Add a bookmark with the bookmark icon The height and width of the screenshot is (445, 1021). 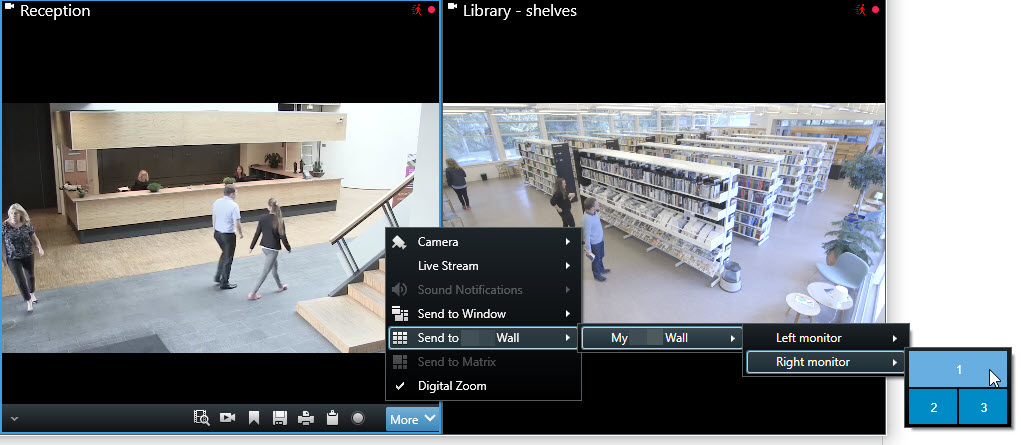[254, 419]
